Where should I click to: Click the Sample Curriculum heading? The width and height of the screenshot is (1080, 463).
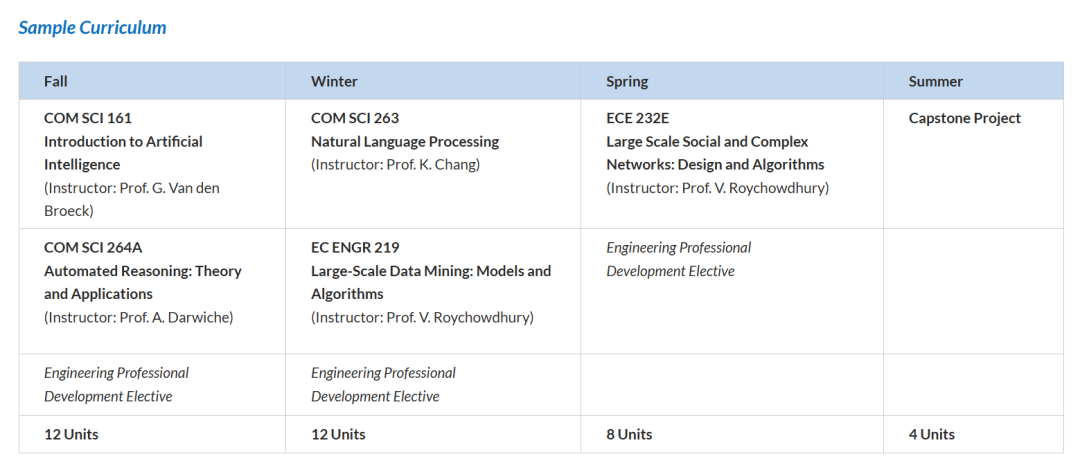click(92, 28)
